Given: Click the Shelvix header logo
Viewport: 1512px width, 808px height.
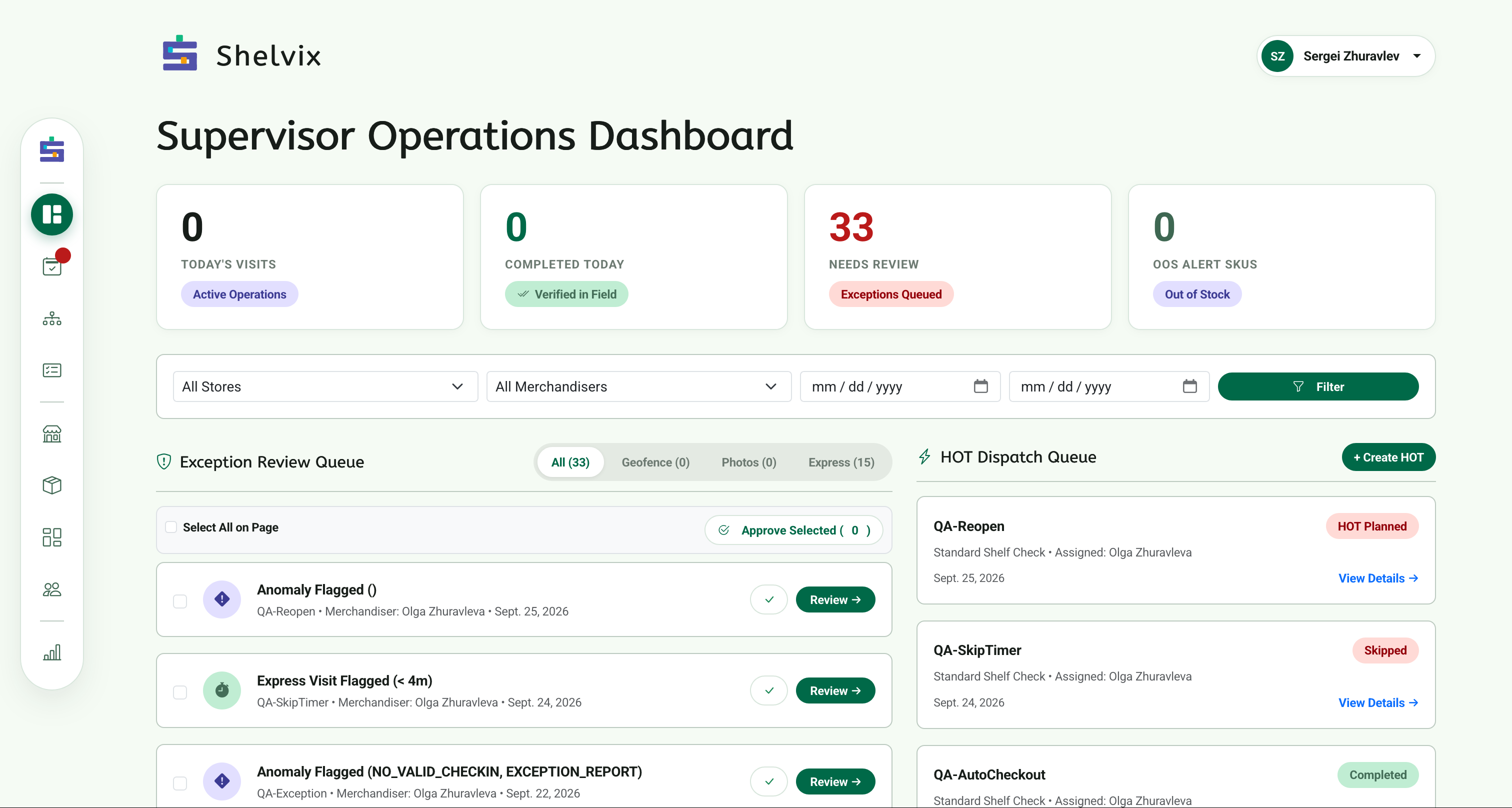Looking at the screenshot, I should click(242, 54).
